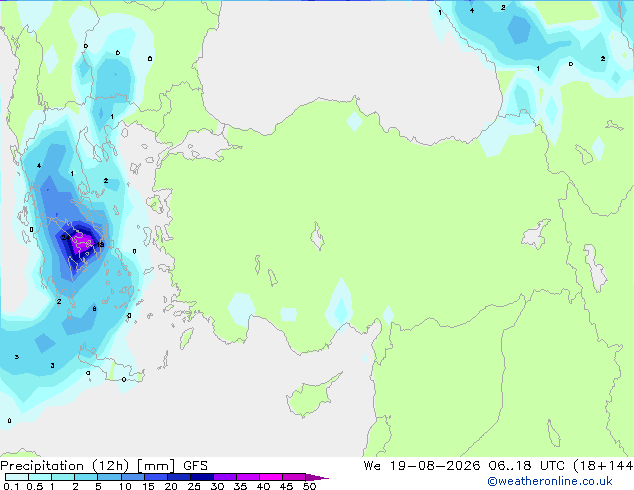
Task: Pick the 0.1 mm legend color swatch
Action: click(17, 477)
